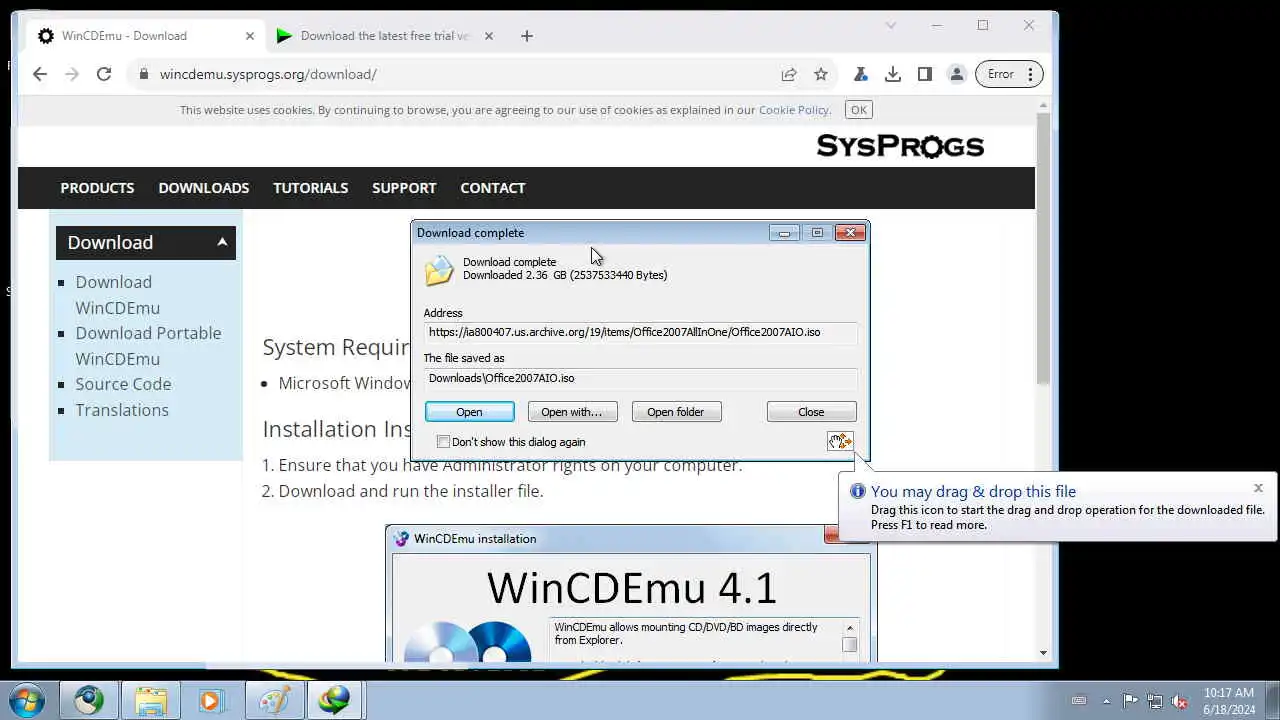Open DOWNLOADS menu item
Image resolution: width=1280 pixels, height=720 pixels.
click(x=204, y=188)
